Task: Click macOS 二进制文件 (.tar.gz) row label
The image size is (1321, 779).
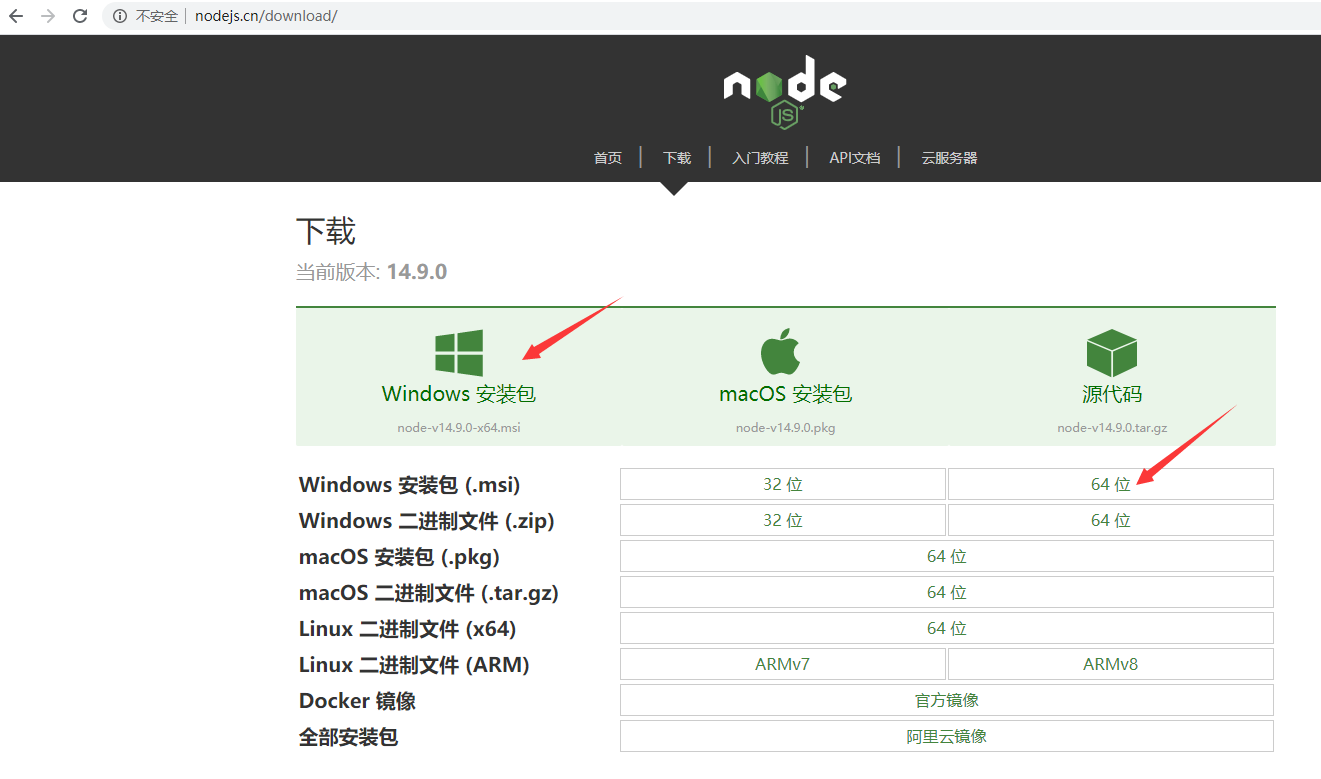Action: point(428,593)
